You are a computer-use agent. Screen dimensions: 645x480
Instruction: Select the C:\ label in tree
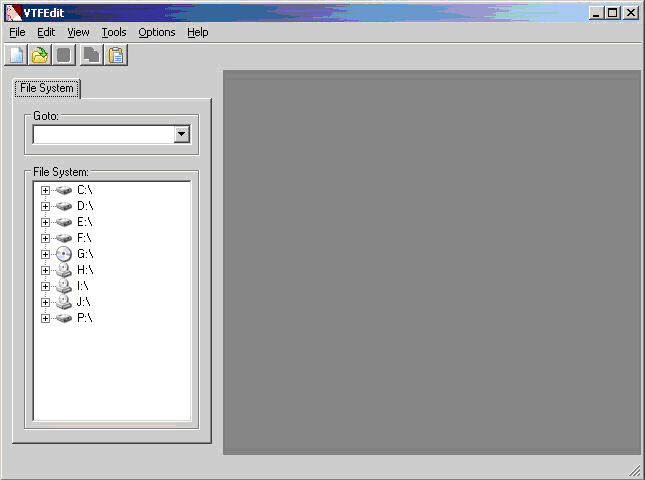tap(85, 190)
